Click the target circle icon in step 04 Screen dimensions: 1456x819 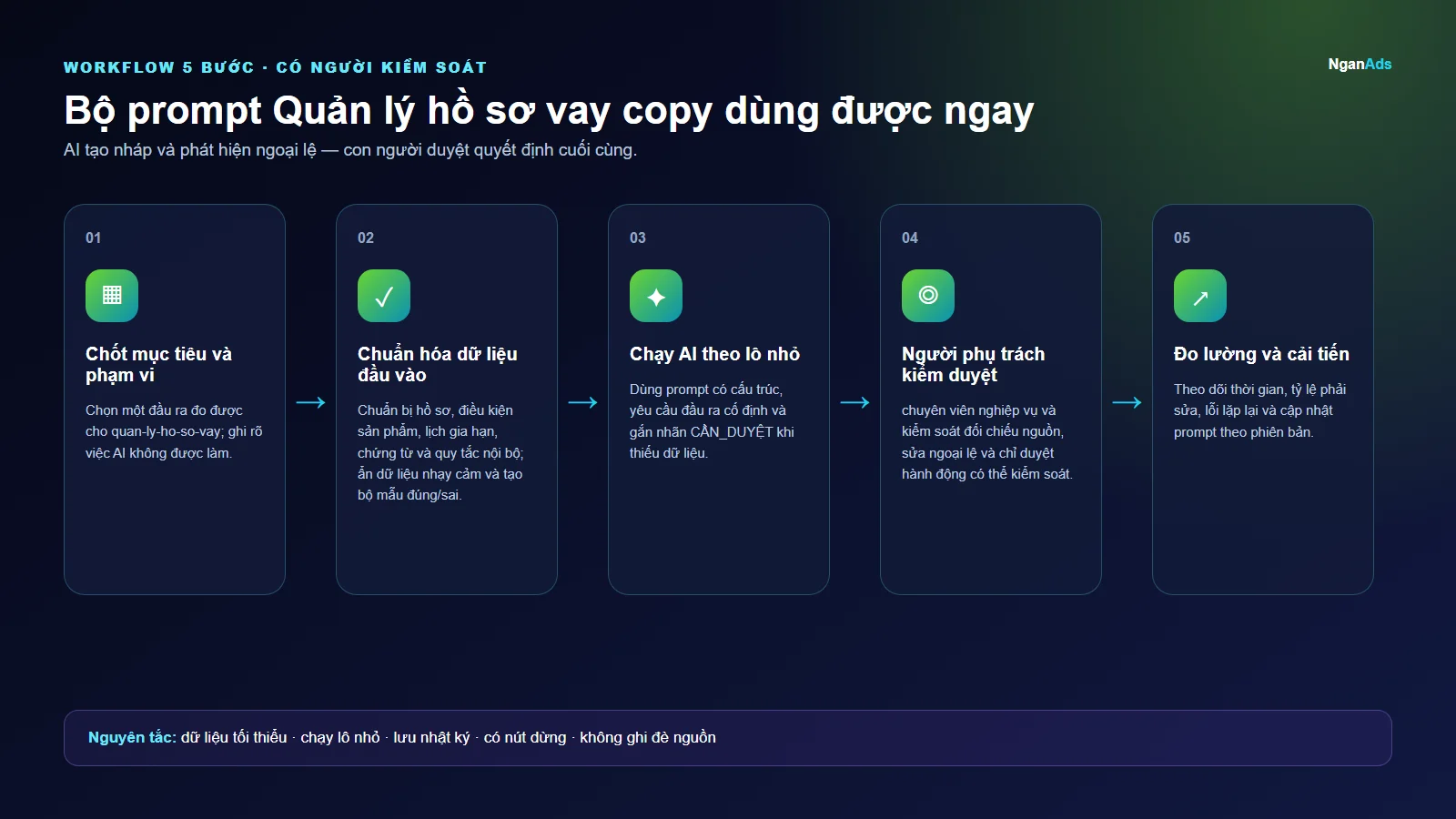[928, 296]
